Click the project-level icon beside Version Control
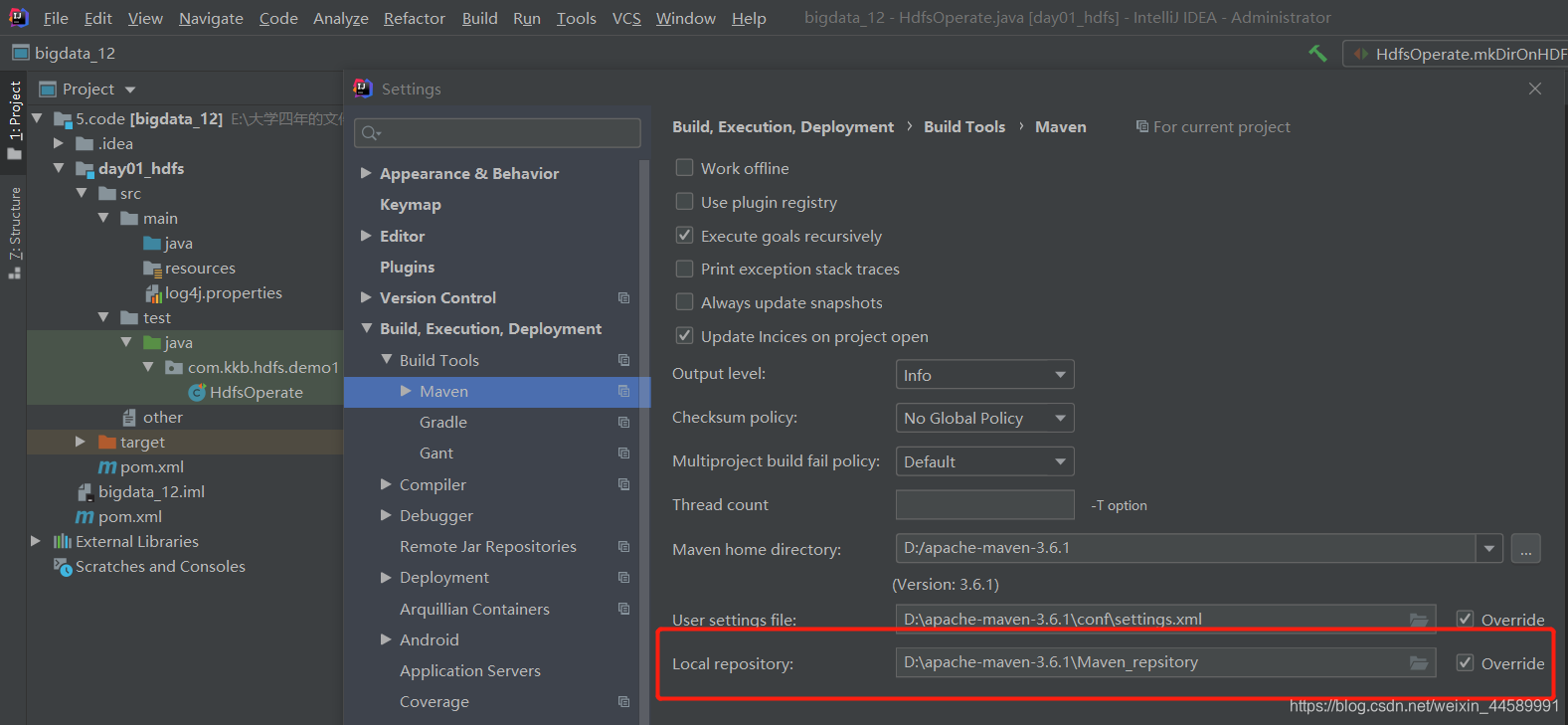The height and width of the screenshot is (725, 1568). pyautogui.click(x=623, y=298)
